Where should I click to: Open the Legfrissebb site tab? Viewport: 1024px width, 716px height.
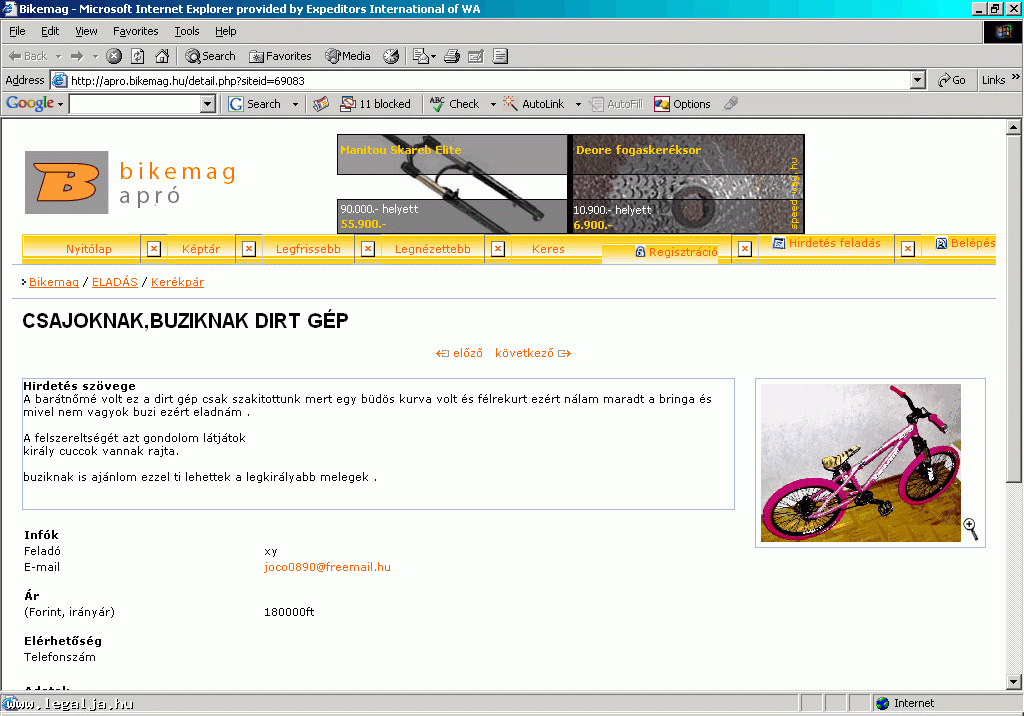(x=308, y=249)
